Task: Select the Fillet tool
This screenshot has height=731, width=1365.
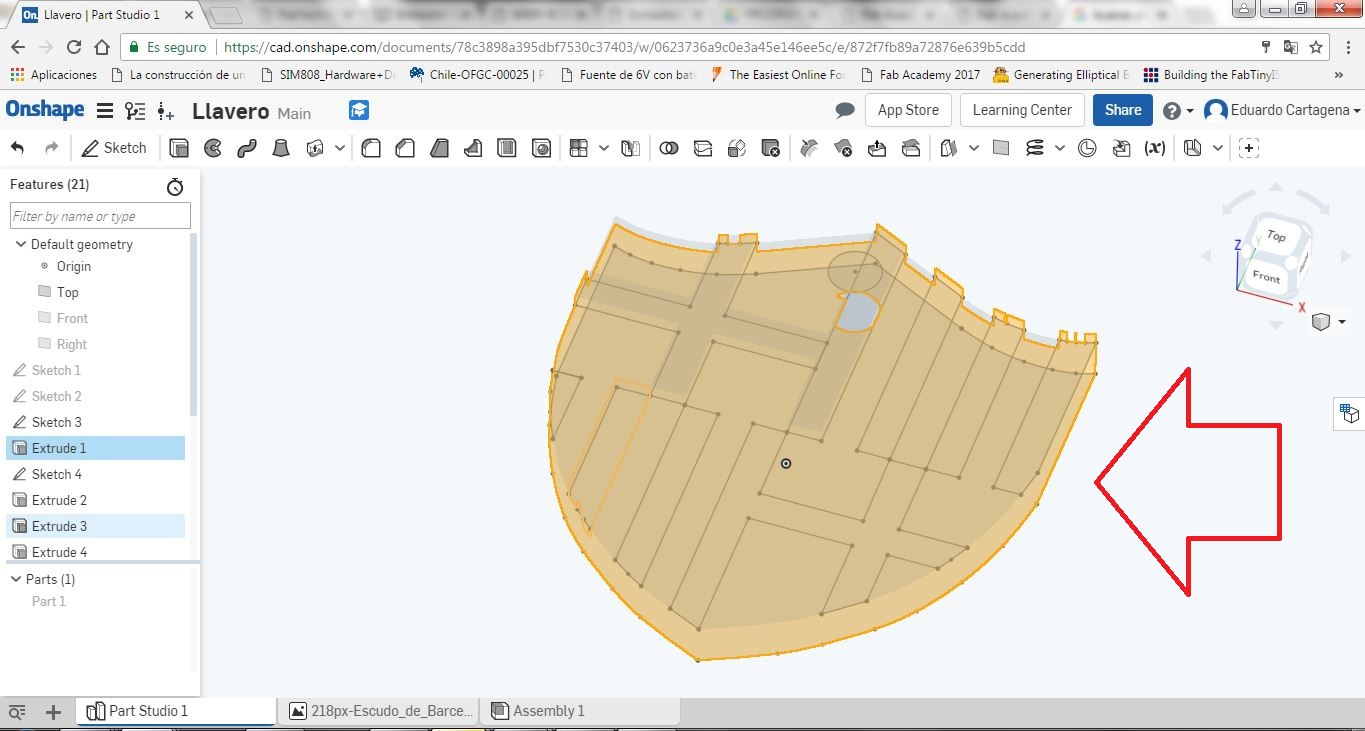Action: pyautogui.click(x=371, y=148)
